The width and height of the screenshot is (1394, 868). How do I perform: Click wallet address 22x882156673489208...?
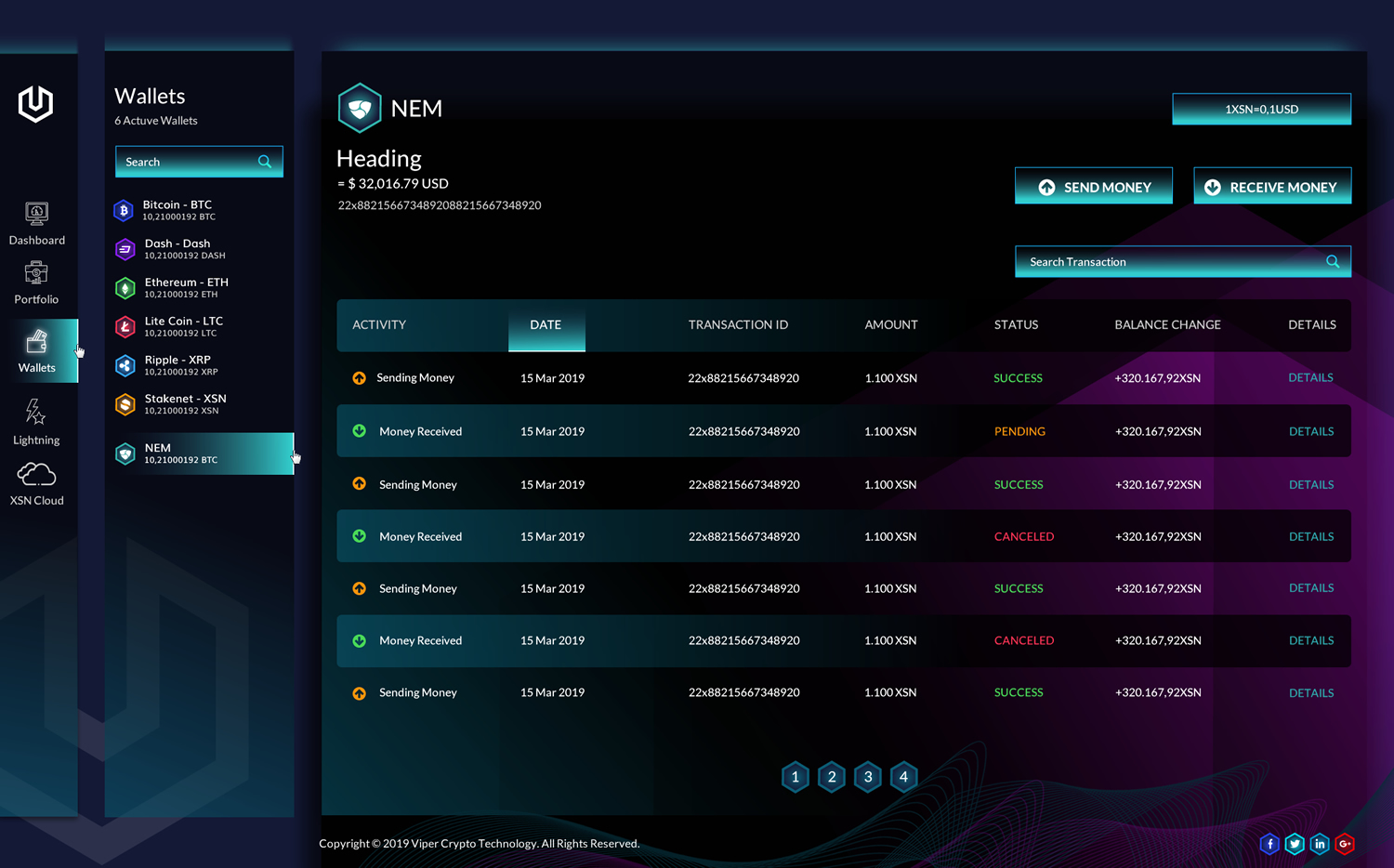click(x=440, y=205)
